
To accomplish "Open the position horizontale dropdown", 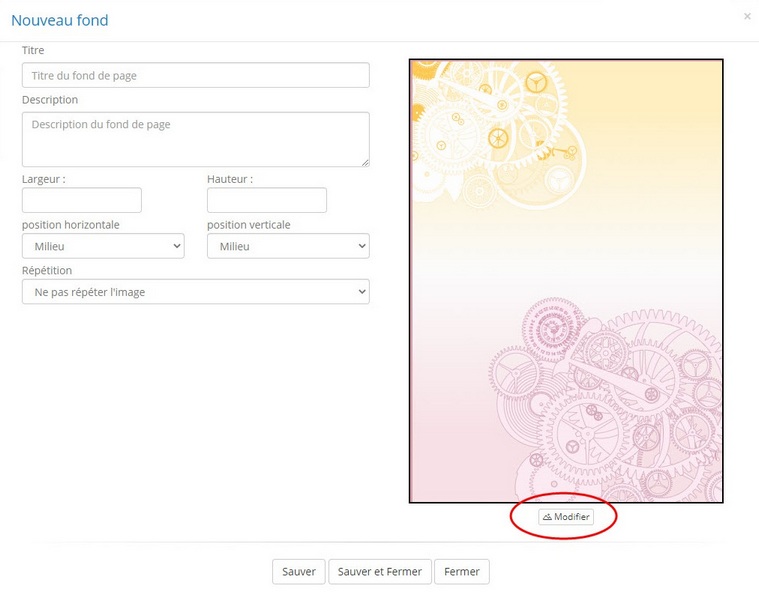I will coord(103,246).
